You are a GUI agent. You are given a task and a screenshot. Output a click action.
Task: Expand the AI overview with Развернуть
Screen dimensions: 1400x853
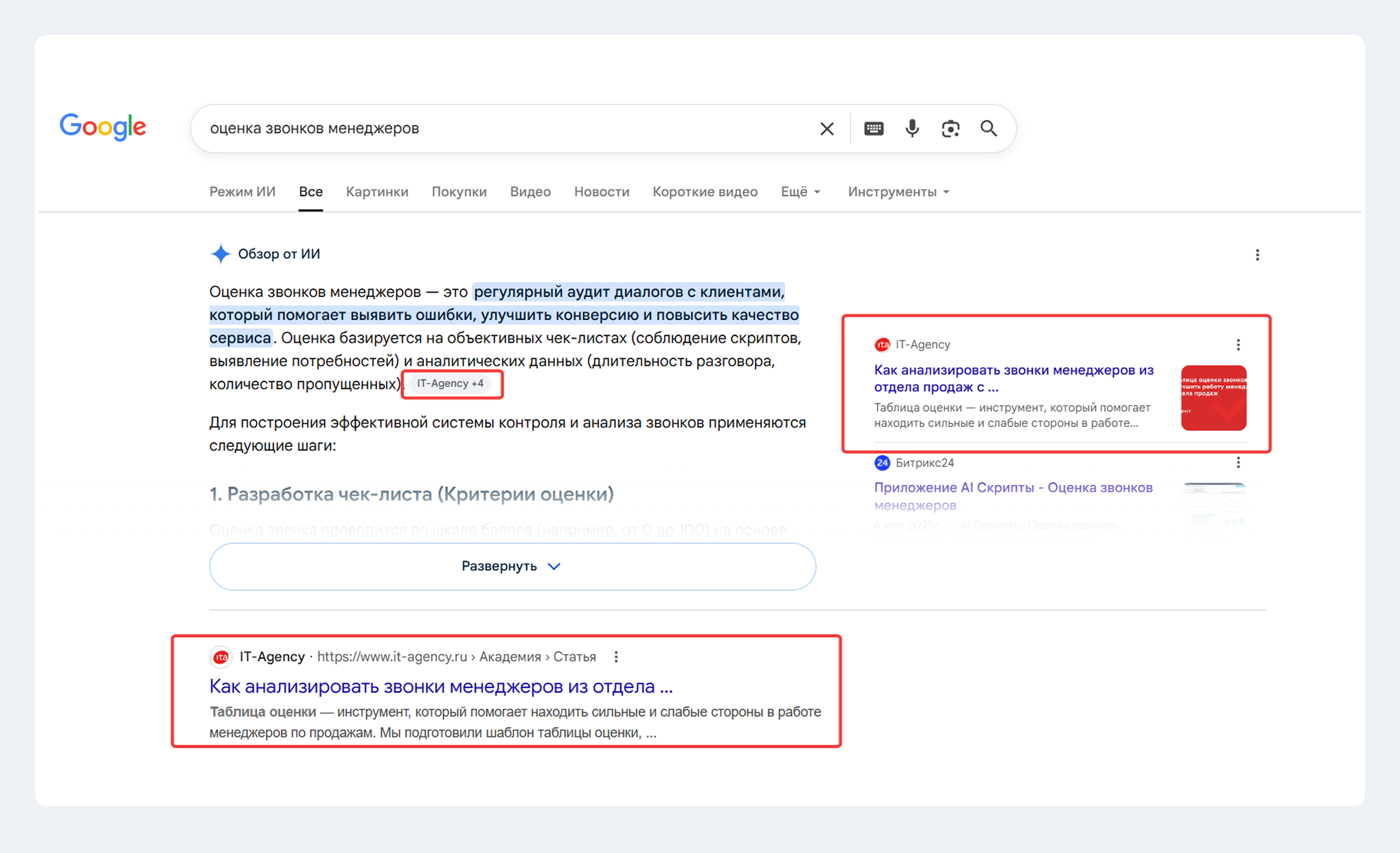(512, 567)
